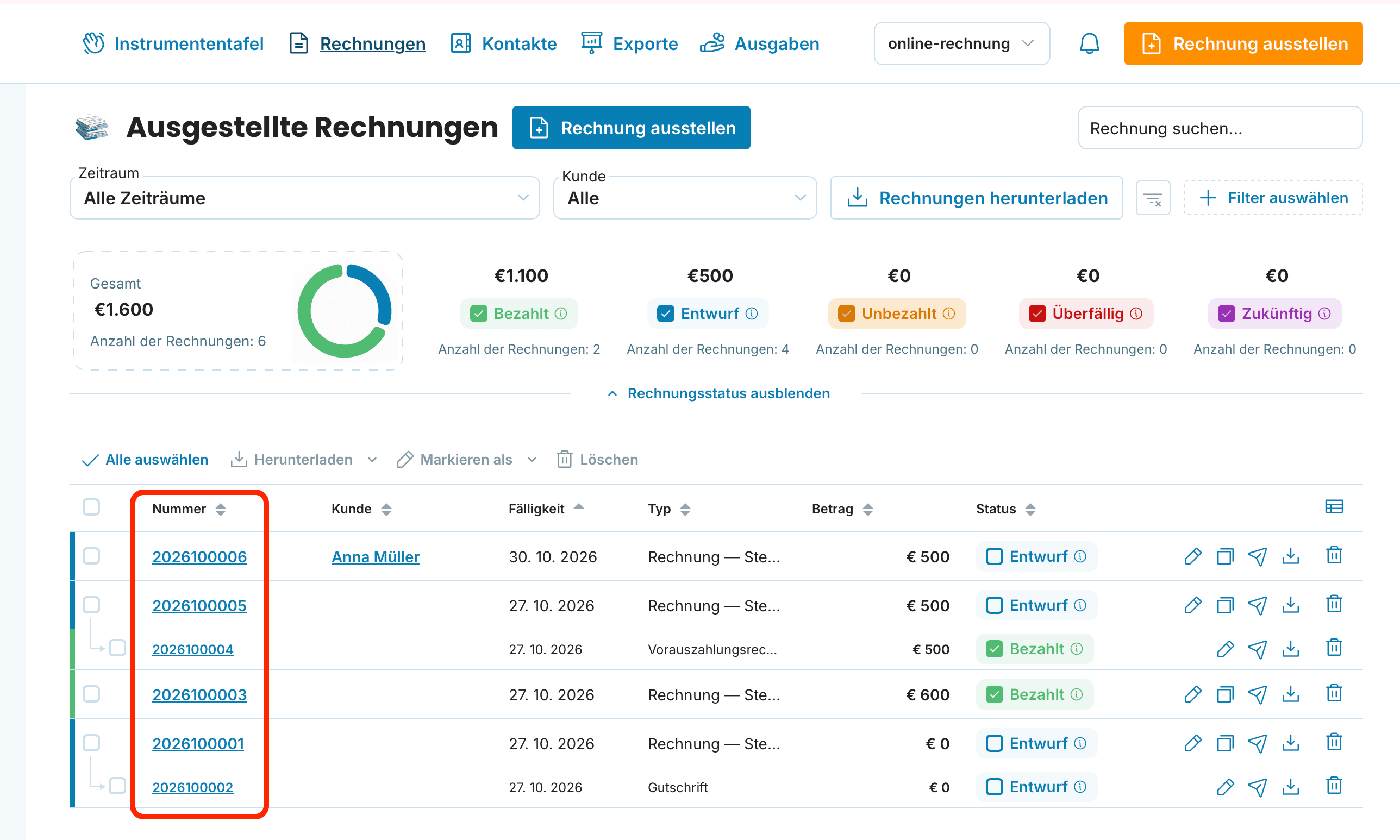Open the Ausgaben section
The height and width of the screenshot is (840, 1400).
pos(759,43)
